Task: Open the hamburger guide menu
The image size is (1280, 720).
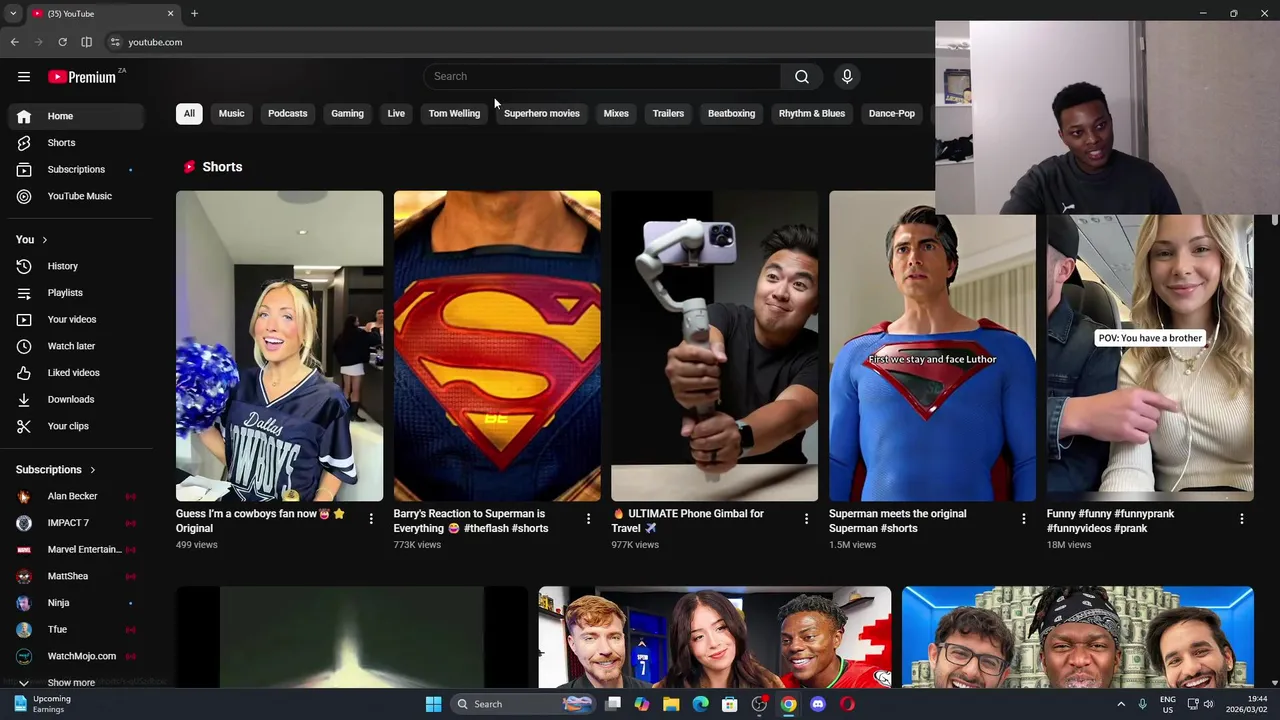Action: 24,77
